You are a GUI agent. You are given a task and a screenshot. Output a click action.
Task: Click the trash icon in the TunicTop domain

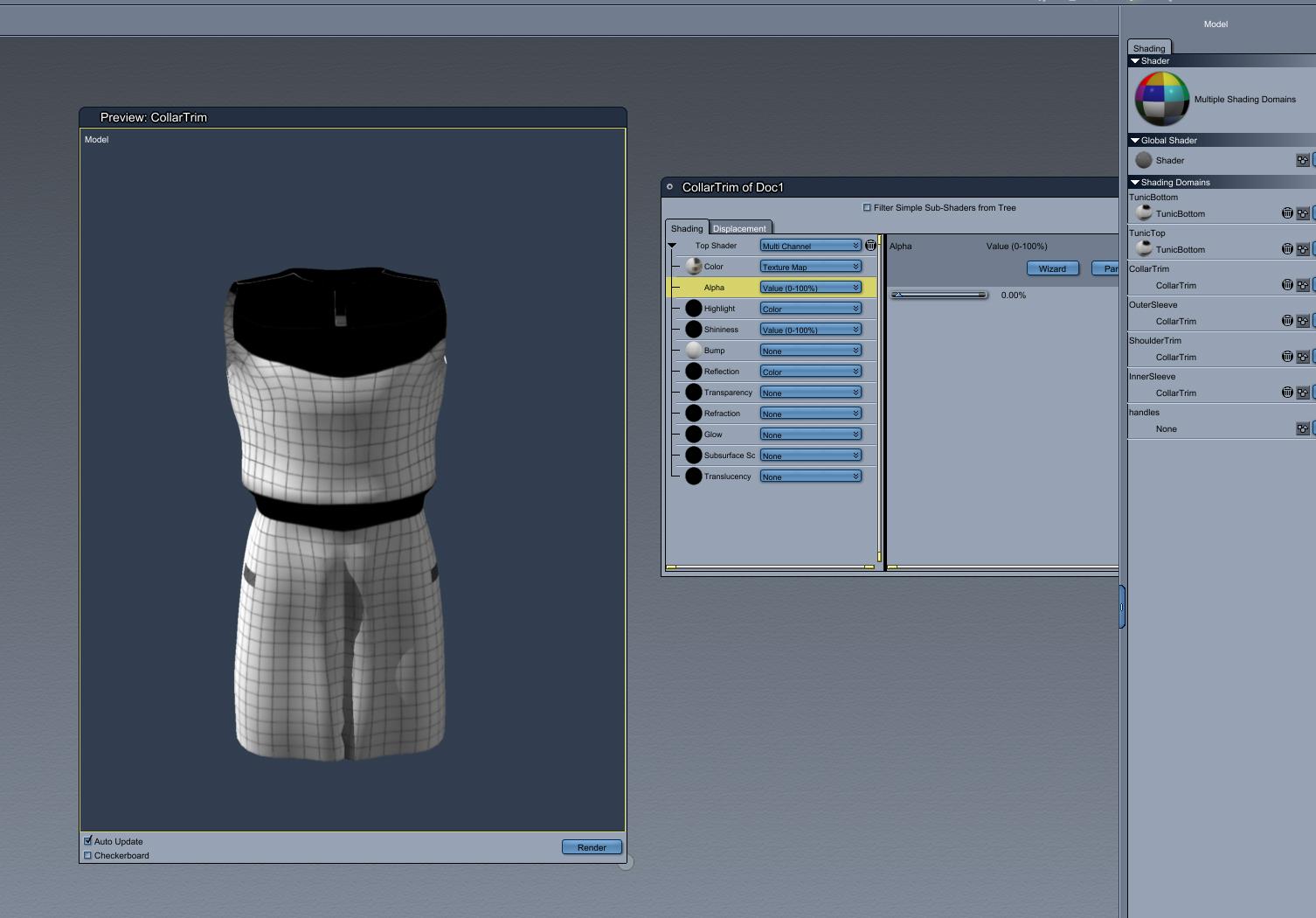tap(1287, 249)
